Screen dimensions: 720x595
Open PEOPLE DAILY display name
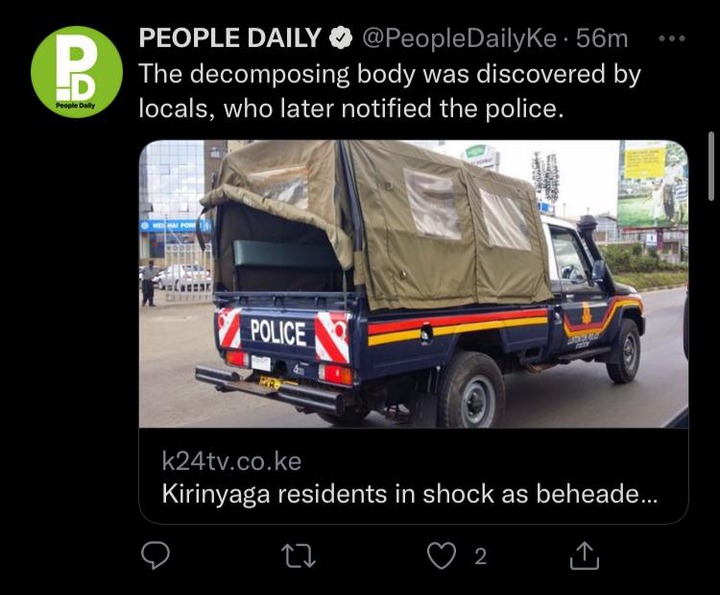tap(230, 38)
